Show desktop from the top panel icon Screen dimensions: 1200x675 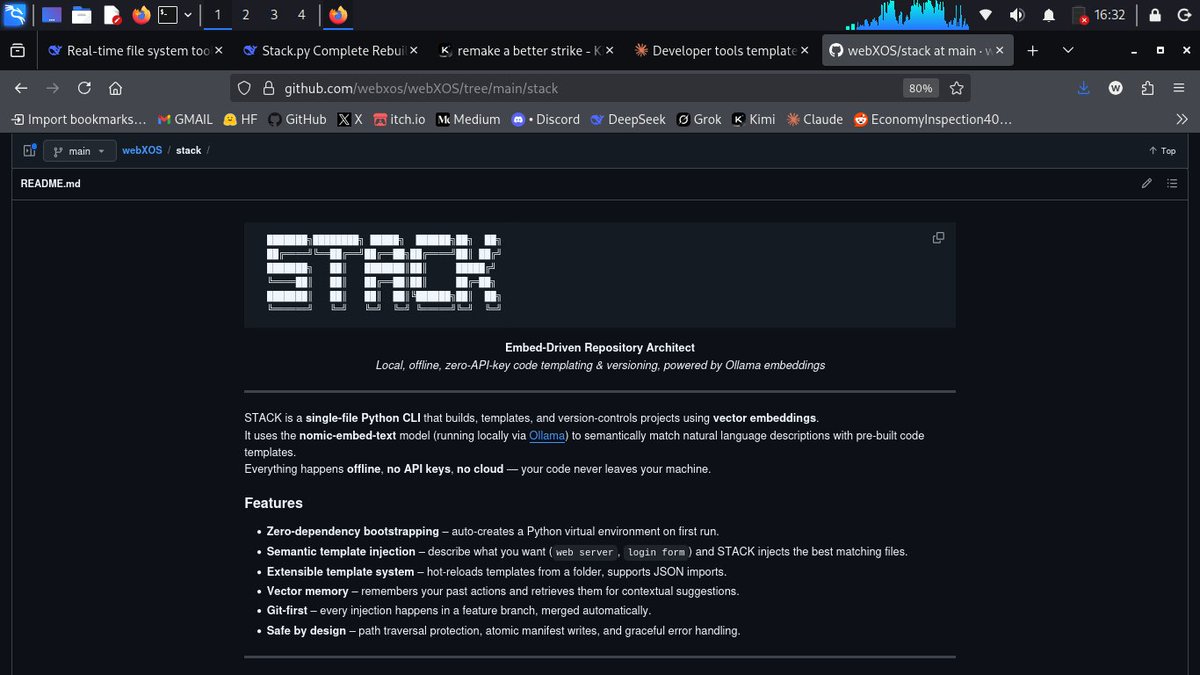click(x=51, y=15)
